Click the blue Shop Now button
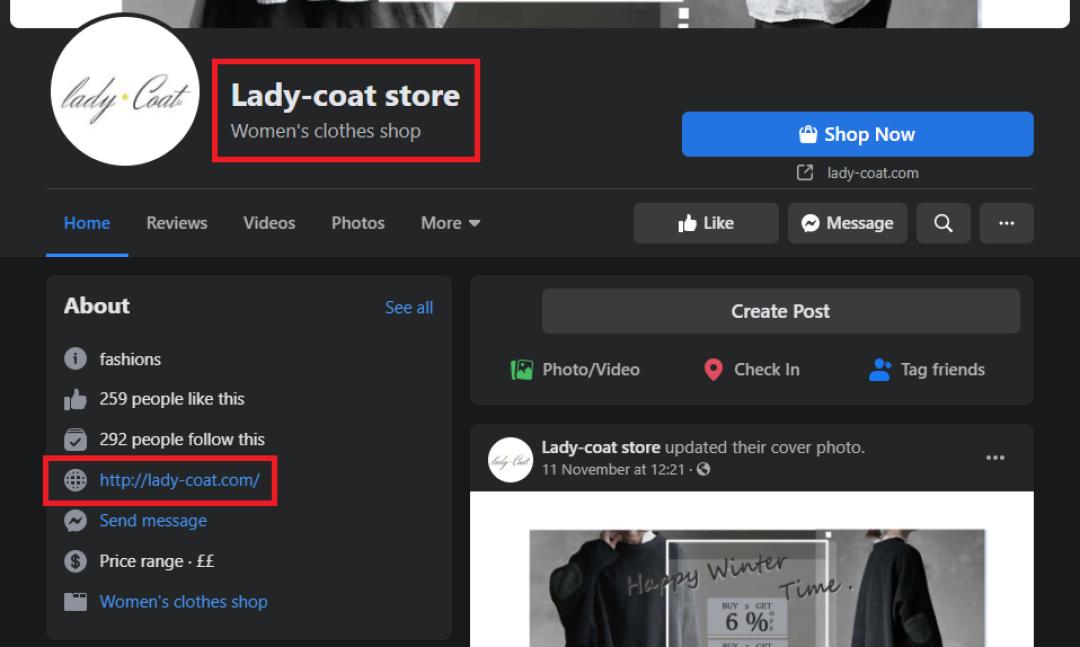 (857, 134)
